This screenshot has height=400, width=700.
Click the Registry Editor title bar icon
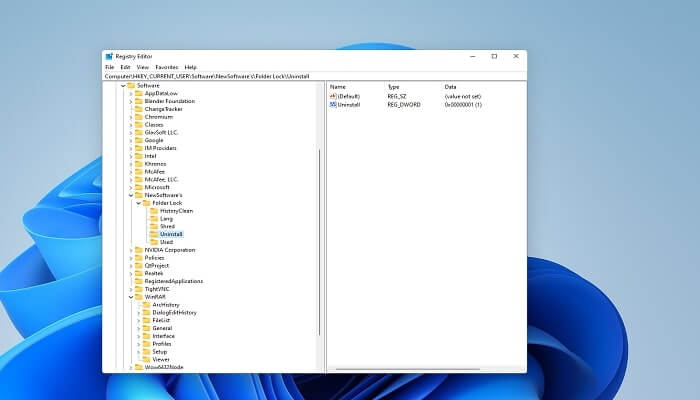(x=110, y=57)
